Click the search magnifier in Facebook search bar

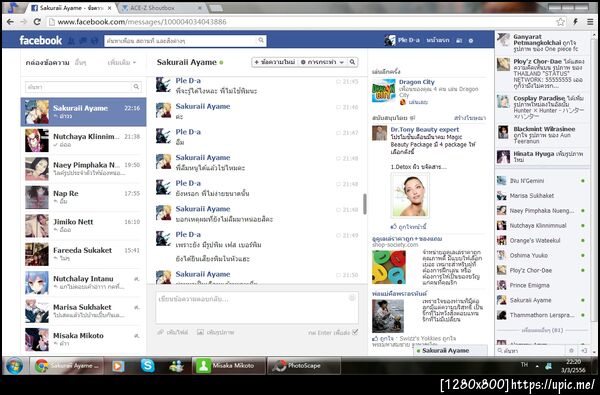tap(261, 40)
